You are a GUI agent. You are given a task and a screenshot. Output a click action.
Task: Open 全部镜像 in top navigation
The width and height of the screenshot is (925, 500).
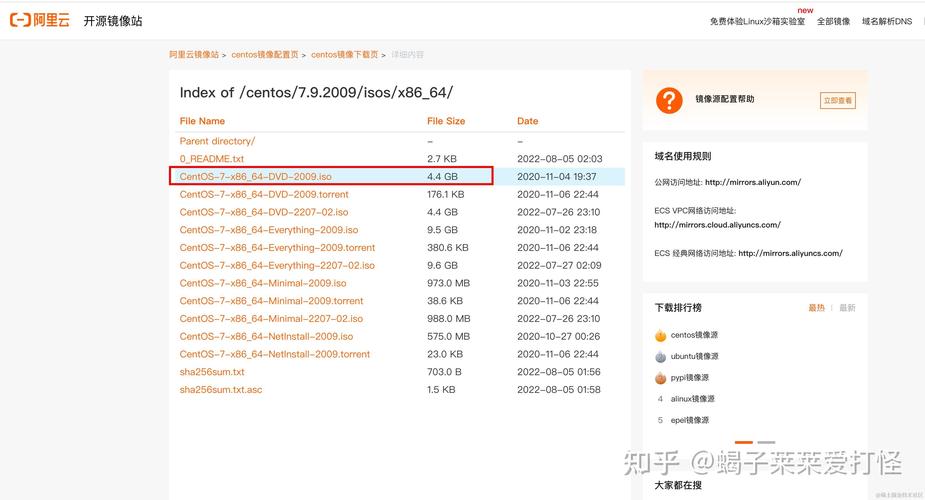pyautogui.click(x=833, y=21)
